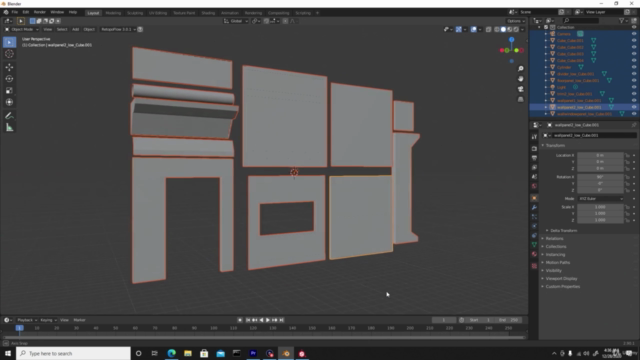Select the Move tool
Screen dimensions: 640x360
[x=9, y=67]
